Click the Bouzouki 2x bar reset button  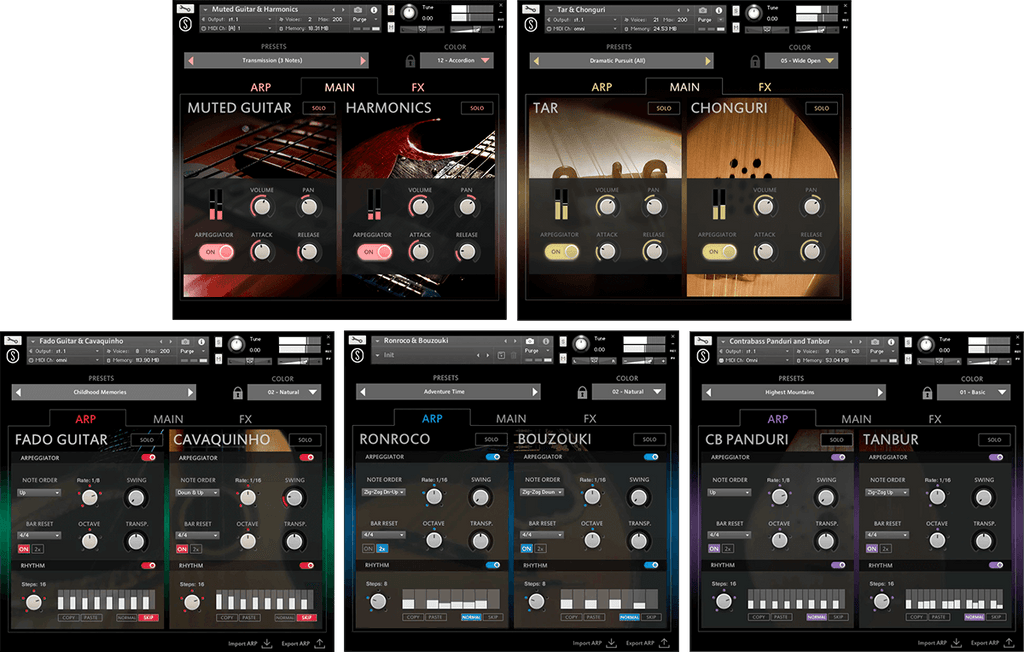point(540,549)
